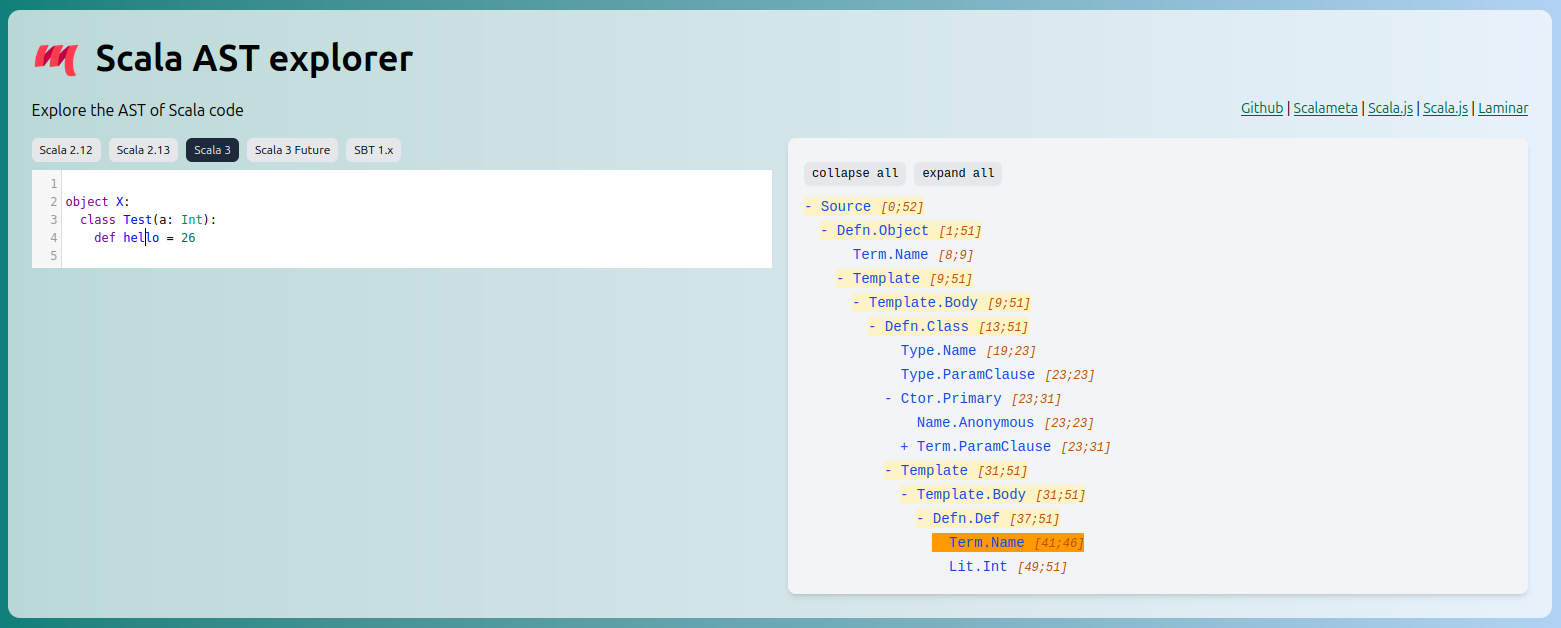Image resolution: width=1561 pixels, height=628 pixels.
Task: Click 'Explore the AST of Scala code' text
Action: (x=137, y=110)
